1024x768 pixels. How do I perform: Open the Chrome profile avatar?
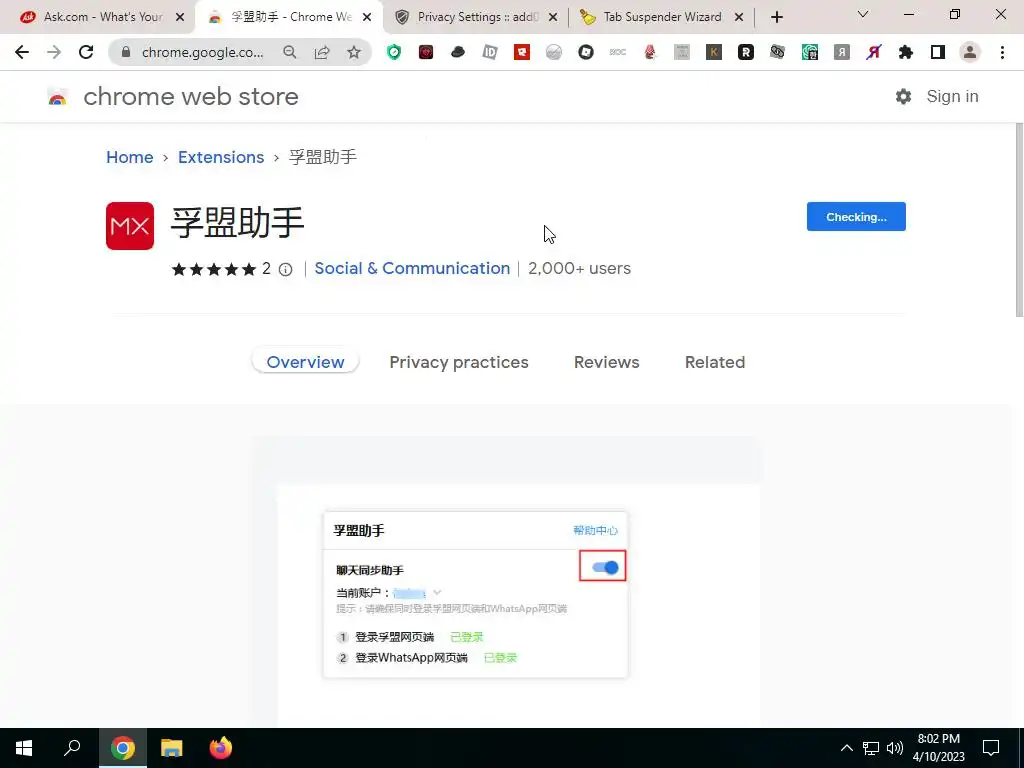(970, 52)
